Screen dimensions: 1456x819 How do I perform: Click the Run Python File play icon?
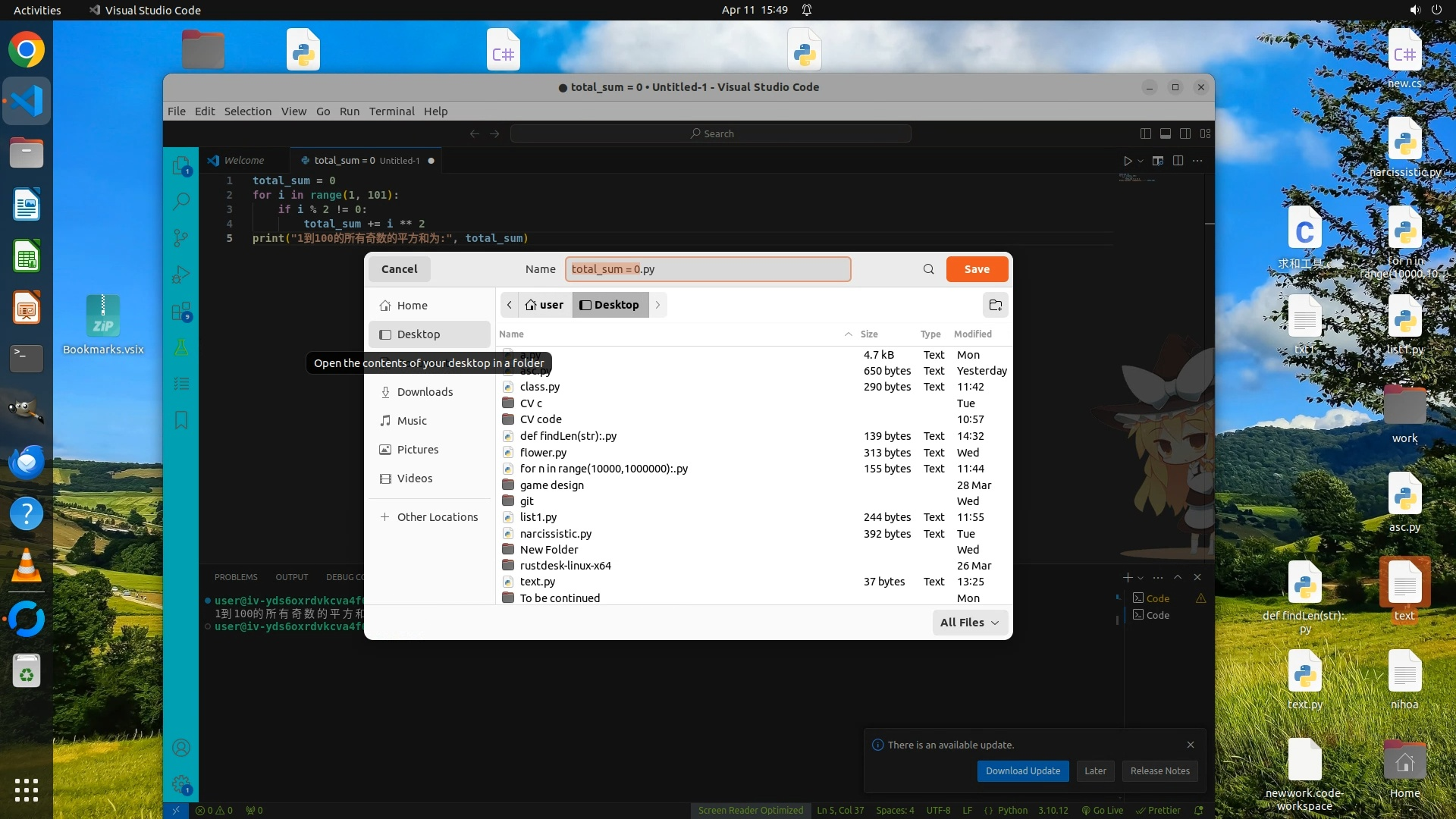click(1128, 161)
